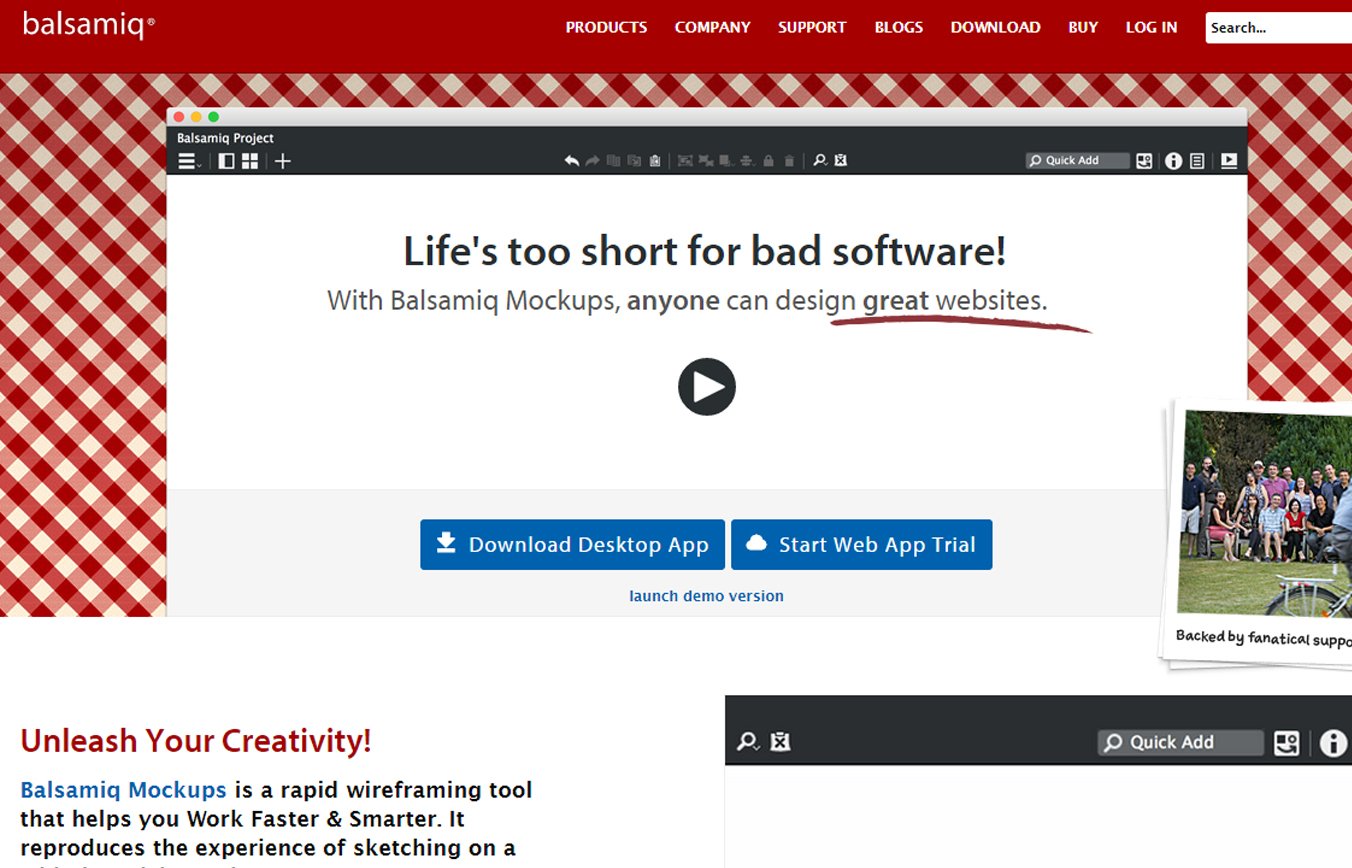Open the project notes icon in the top toolbar
This screenshot has height=868, width=1352.
tap(1197, 161)
